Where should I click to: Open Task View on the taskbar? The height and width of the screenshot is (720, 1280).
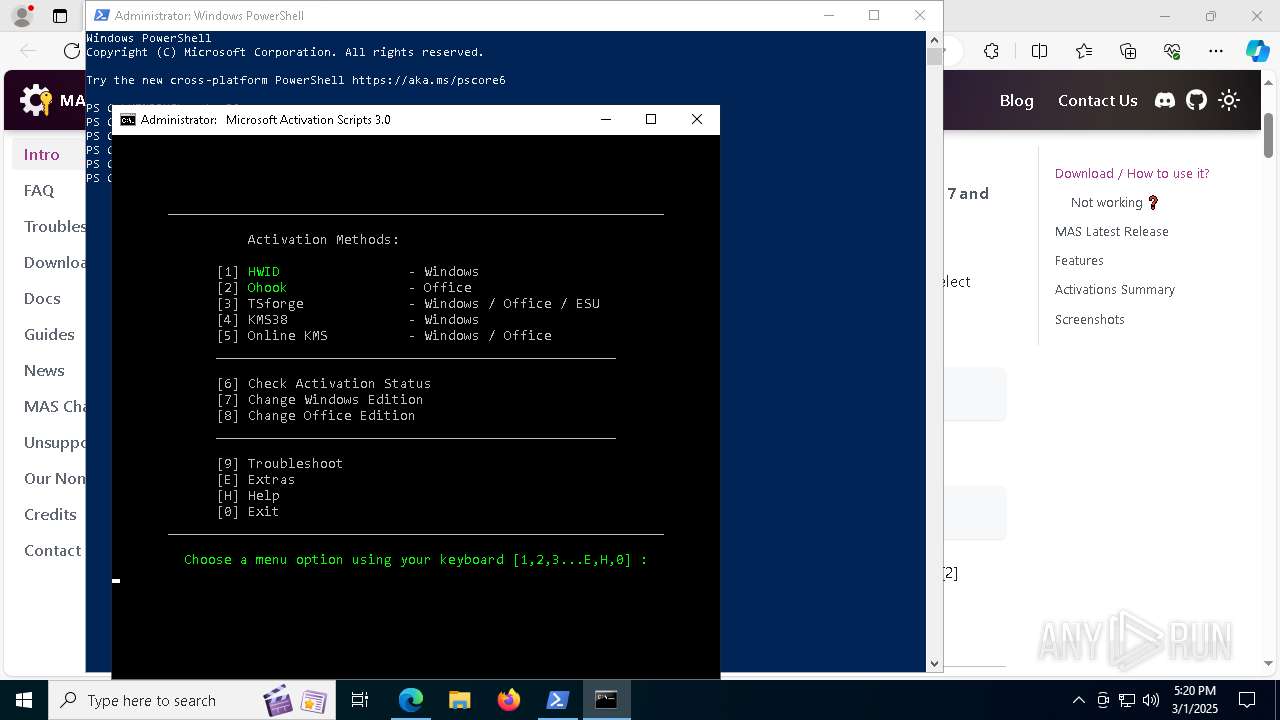pyautogui.click(x=360, y=700)
